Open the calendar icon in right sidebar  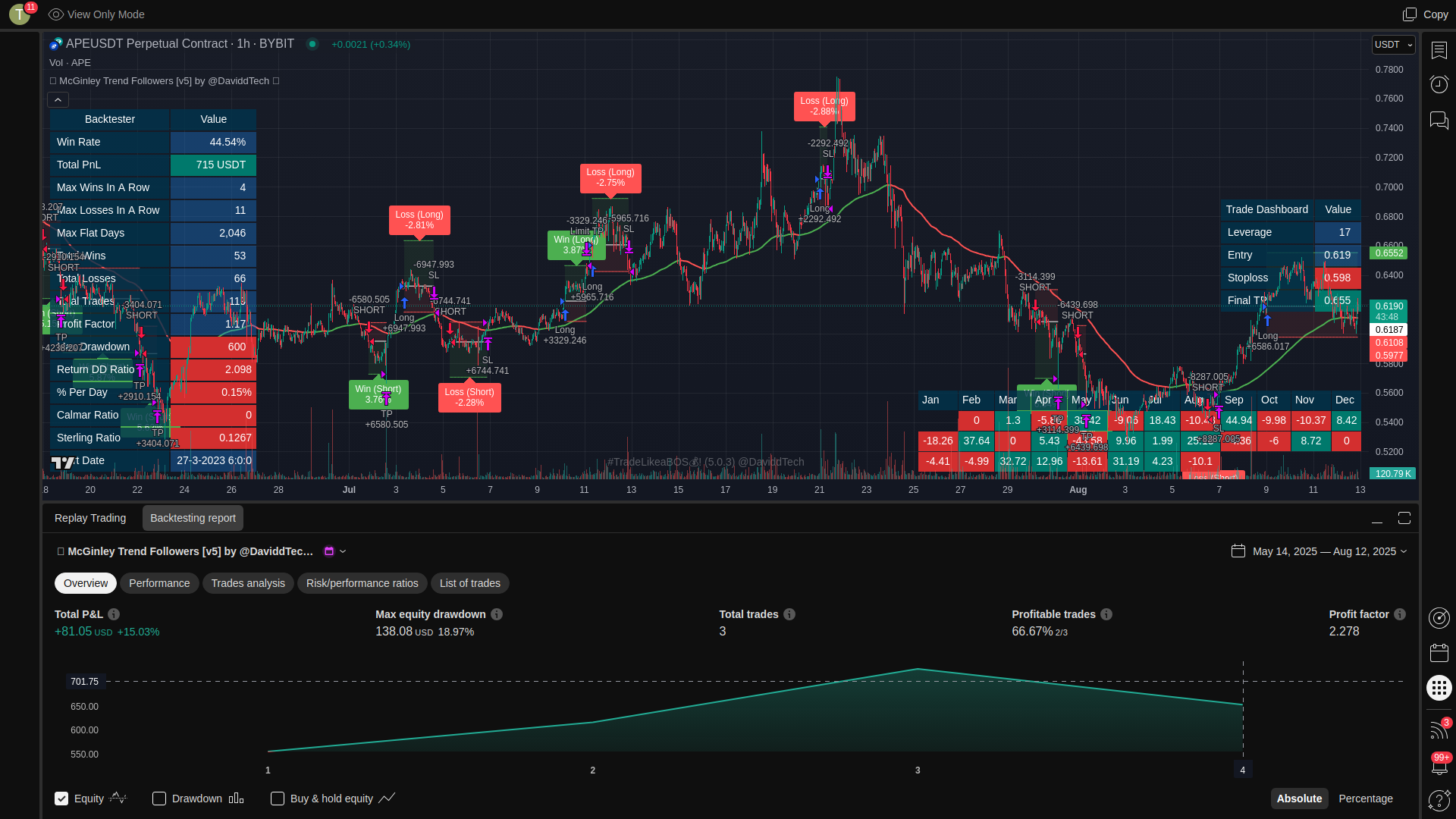click(x=1439, y=653)
